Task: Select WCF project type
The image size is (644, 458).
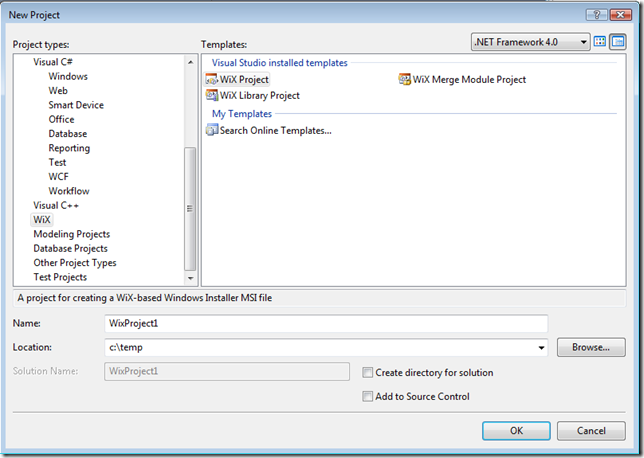Action: point(58,177)
